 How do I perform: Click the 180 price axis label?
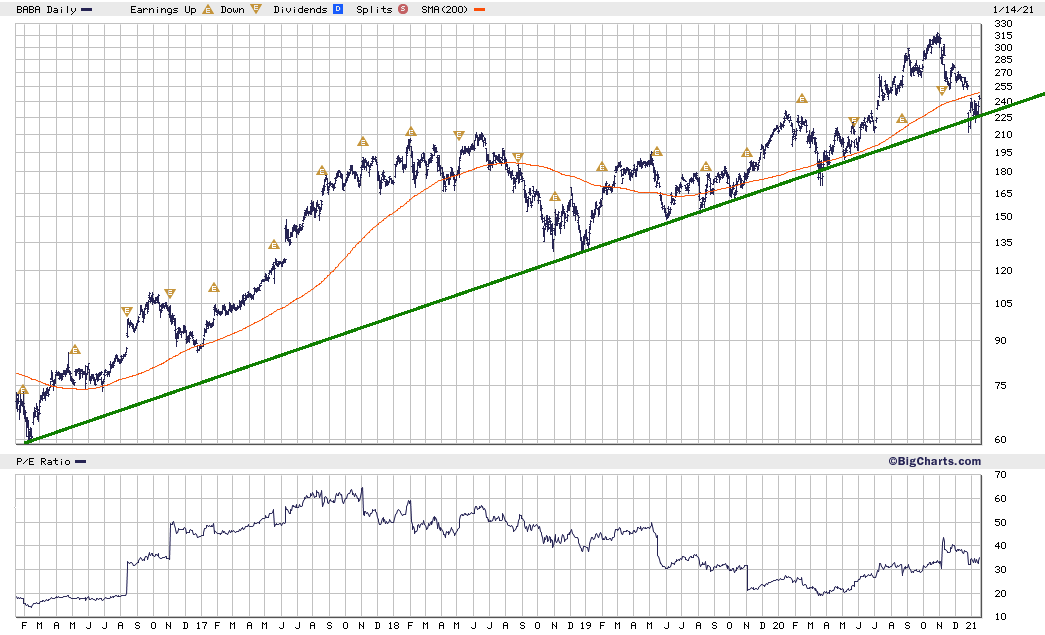click(x=1003, y=172)
